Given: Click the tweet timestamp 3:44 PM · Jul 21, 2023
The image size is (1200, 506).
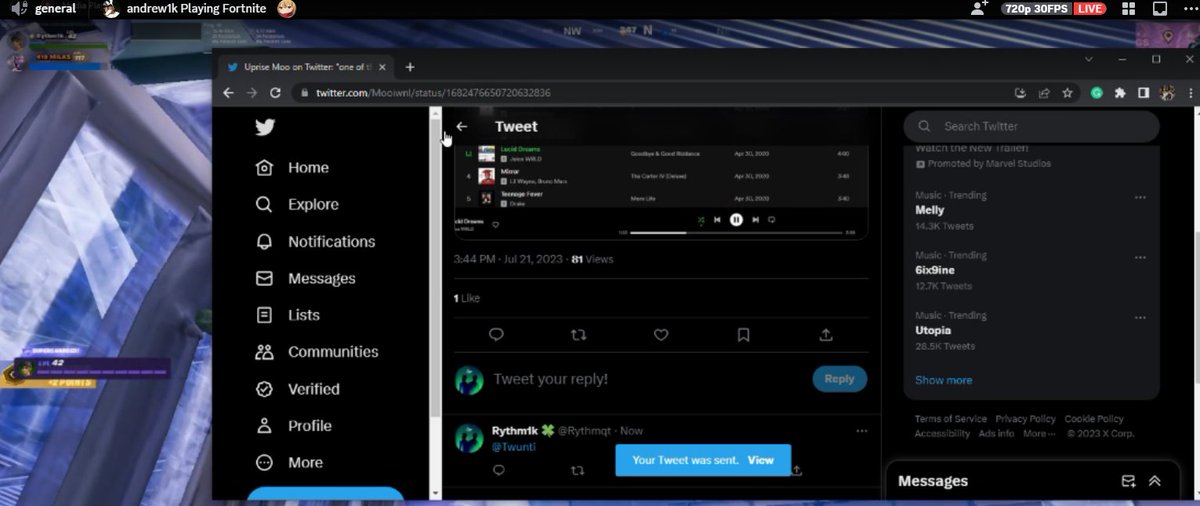Looking at the screenshot, I should 508,259.
